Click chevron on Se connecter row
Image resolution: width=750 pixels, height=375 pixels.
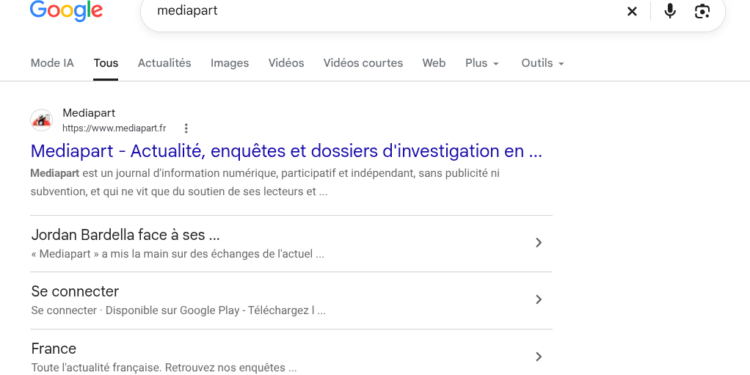click(539, 299)
